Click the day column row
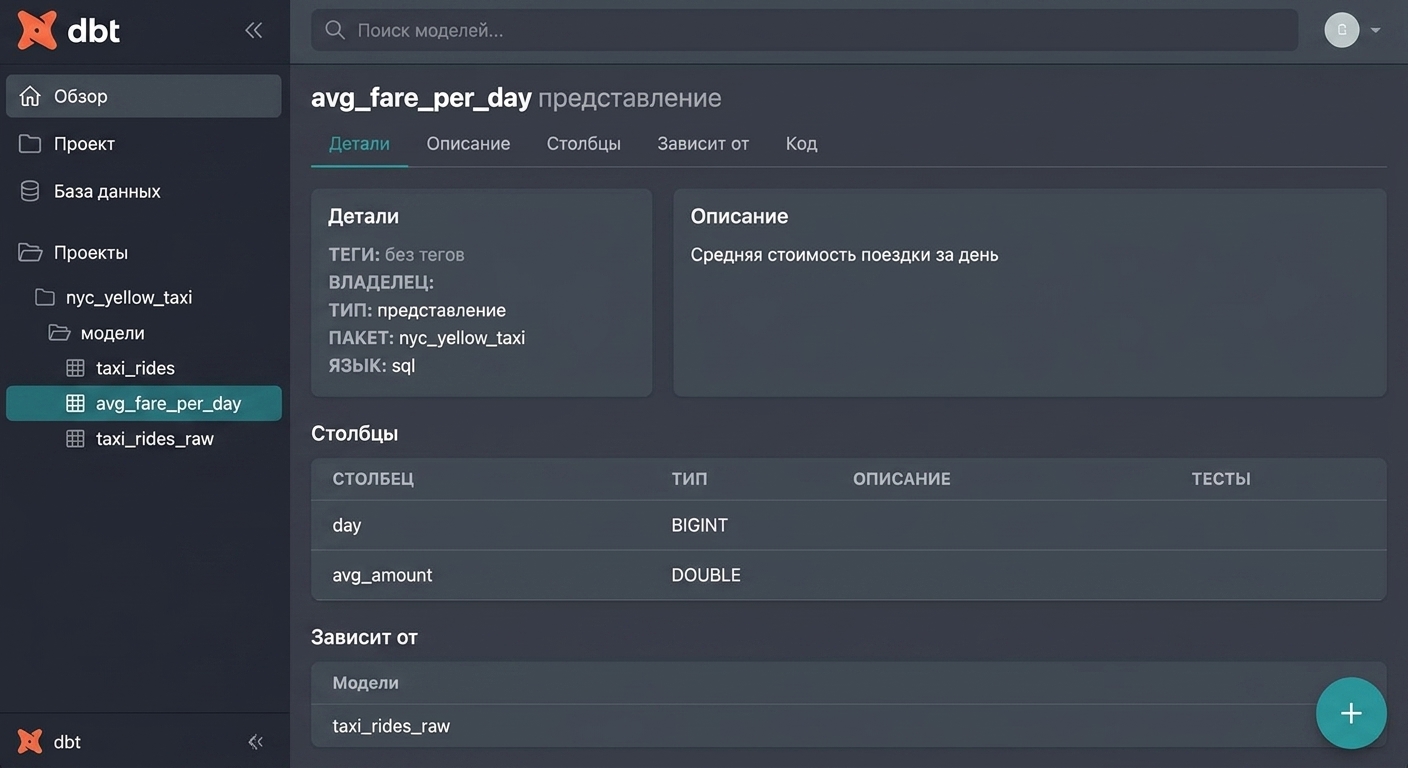This screenshot has width=1408, height=768. click(x=848, y=525)
